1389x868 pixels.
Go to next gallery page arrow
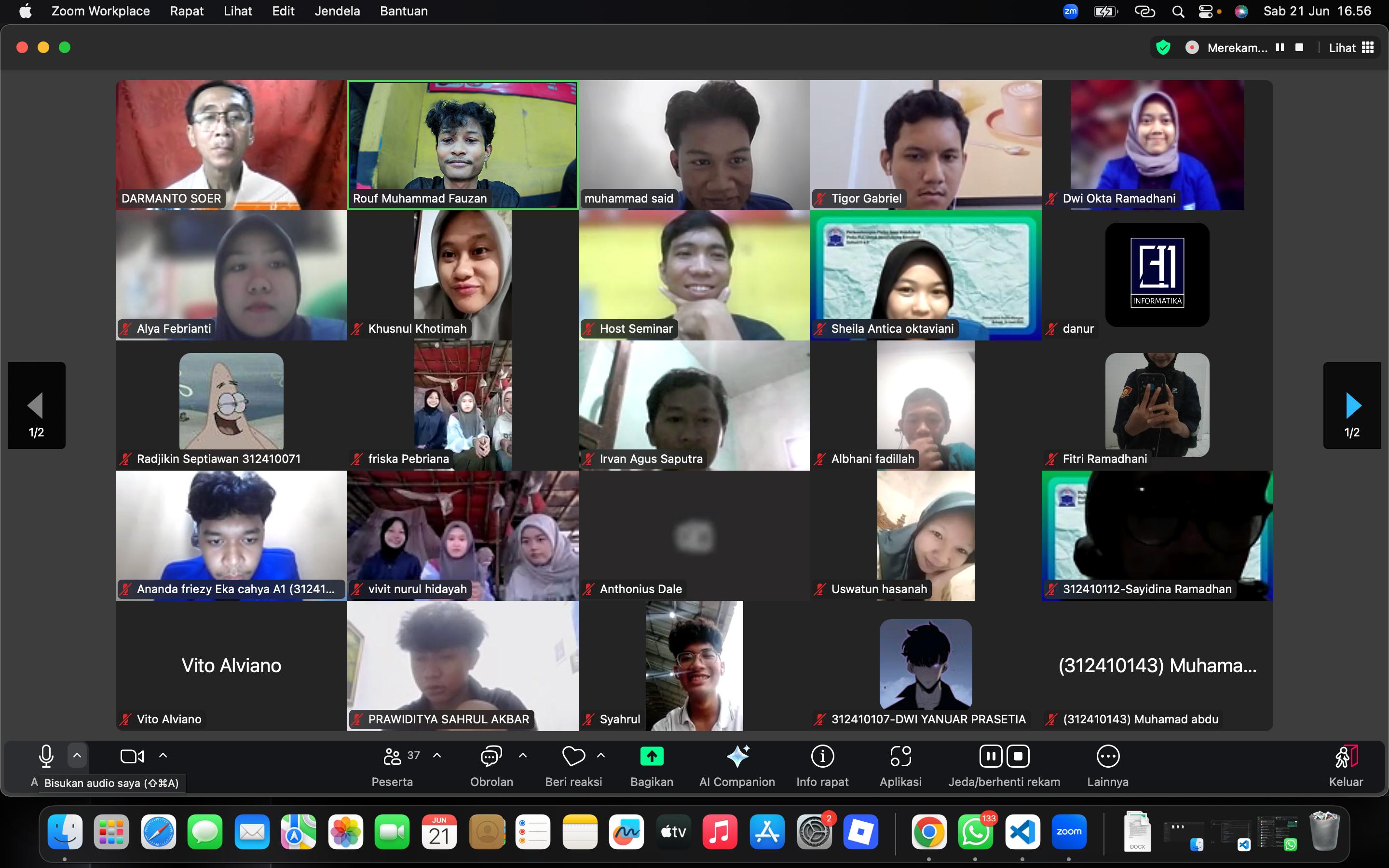1352,405
